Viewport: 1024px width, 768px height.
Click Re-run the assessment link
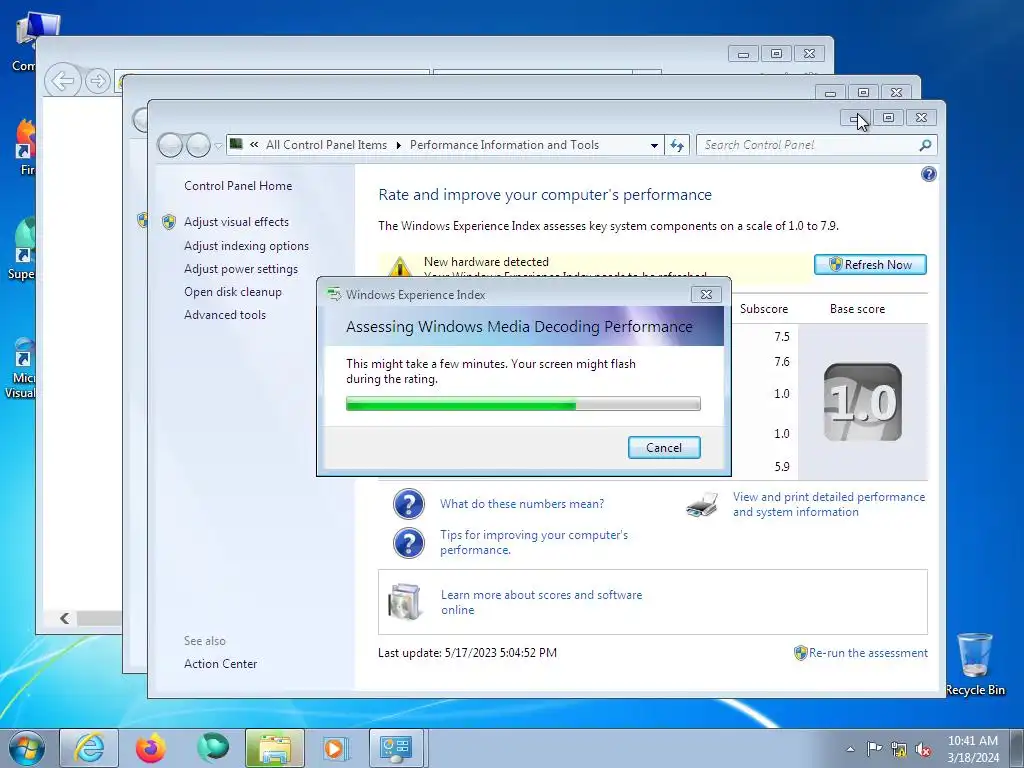[868, 652]
